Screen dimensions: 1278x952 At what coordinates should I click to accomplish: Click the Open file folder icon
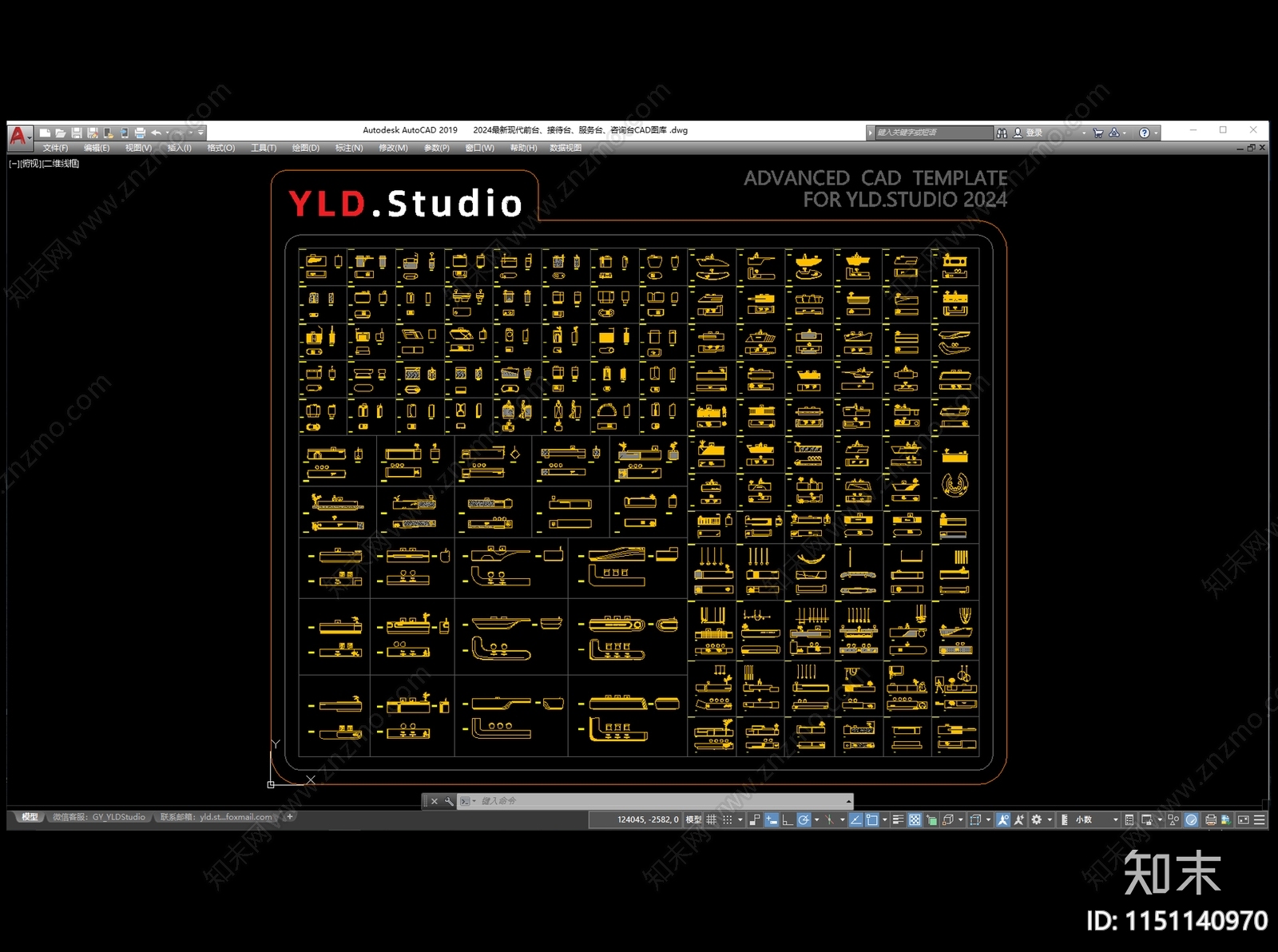61,133
